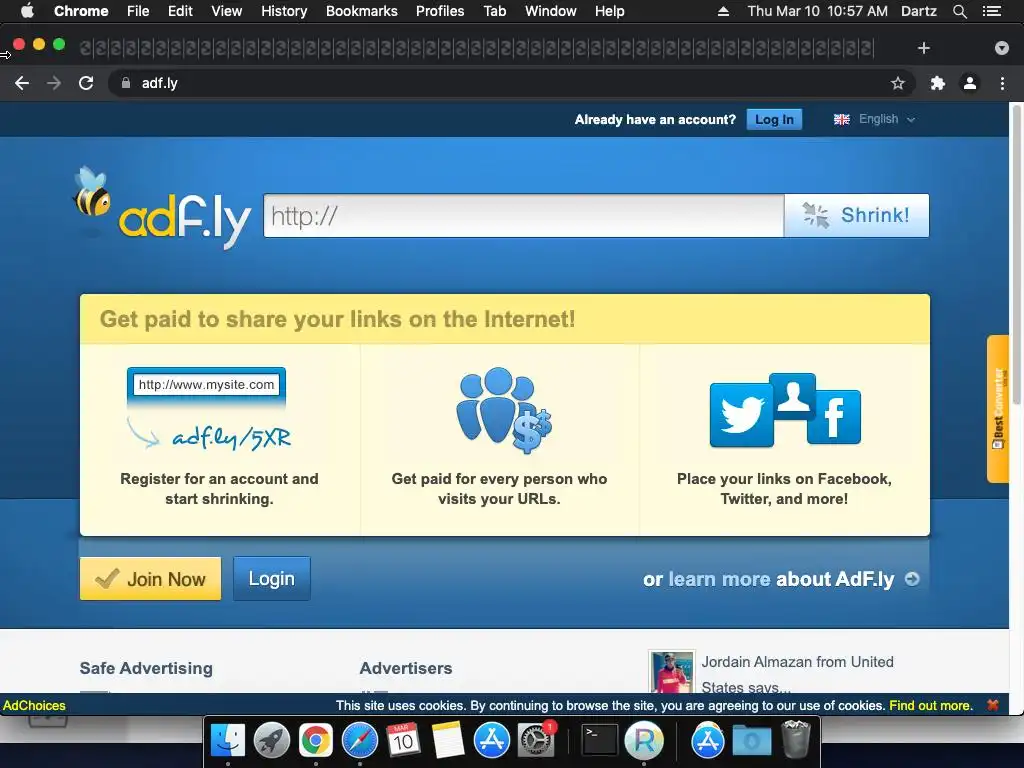Open the Profiles menu
The image size is (1024, 768).
440,11
